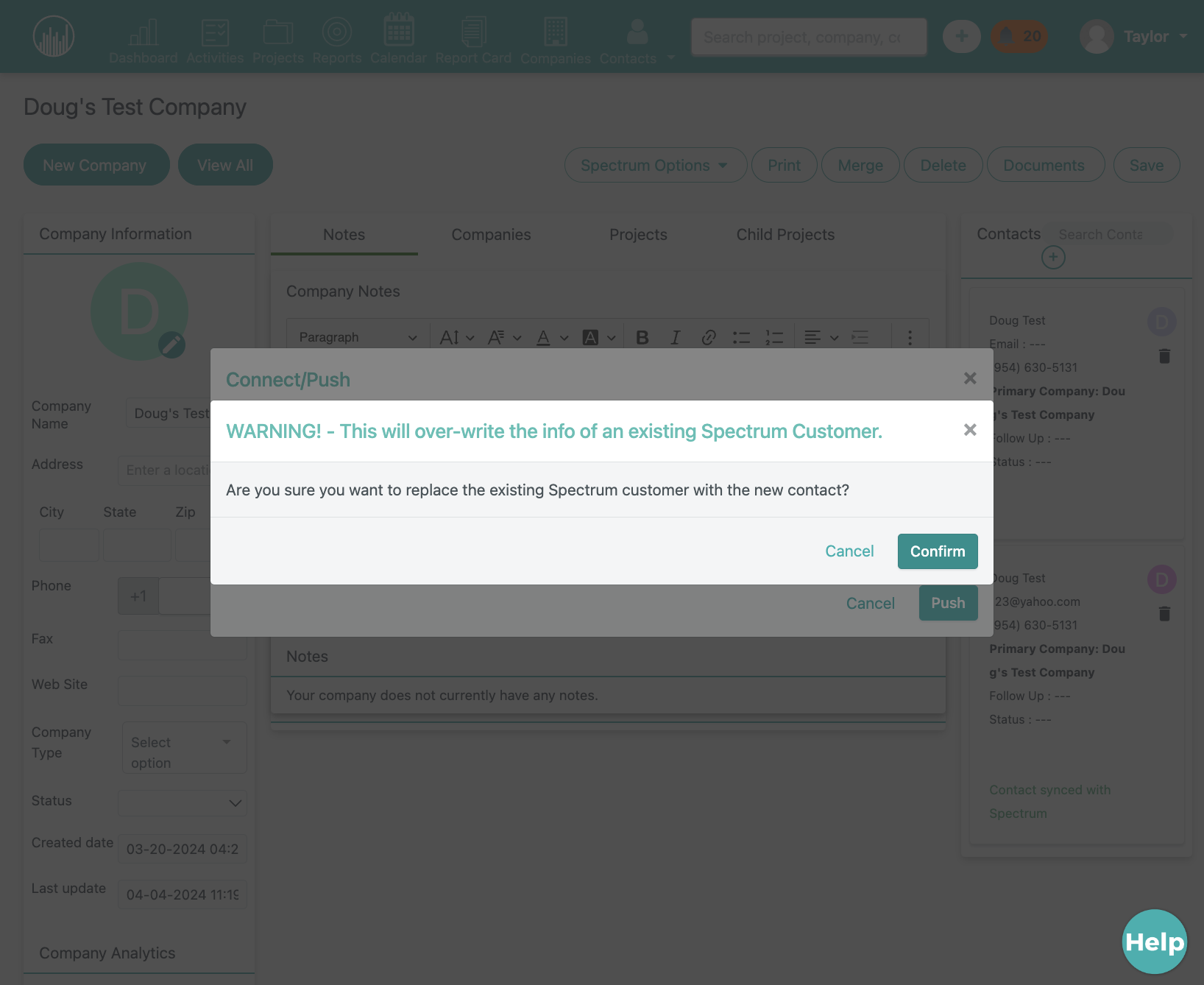Open Reports from the top navigation
This screenshot has height=985, width=1204.
[337, 40]
